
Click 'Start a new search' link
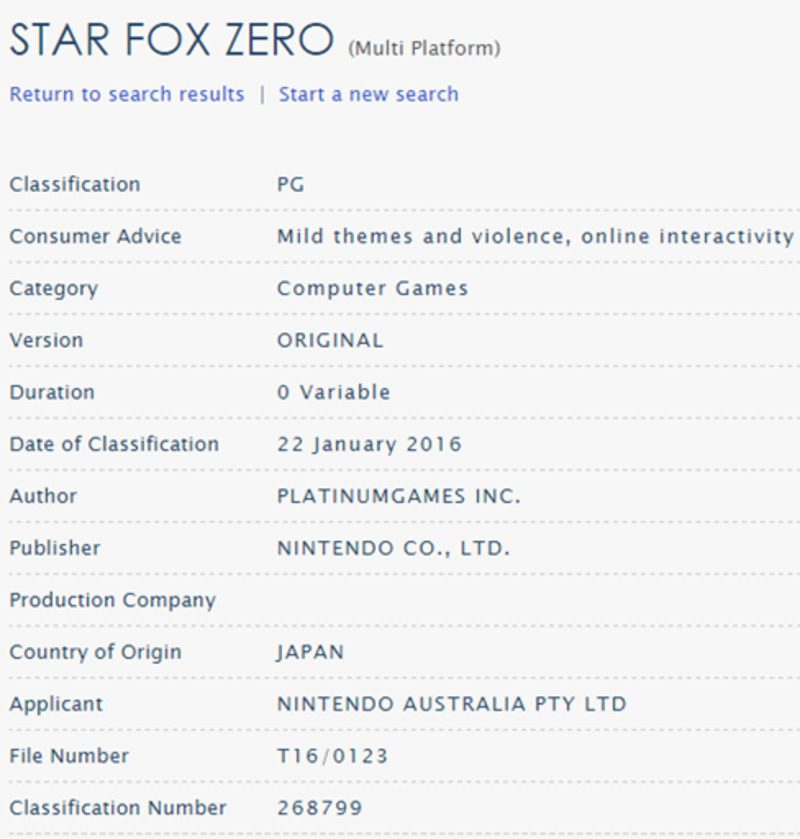368,94
